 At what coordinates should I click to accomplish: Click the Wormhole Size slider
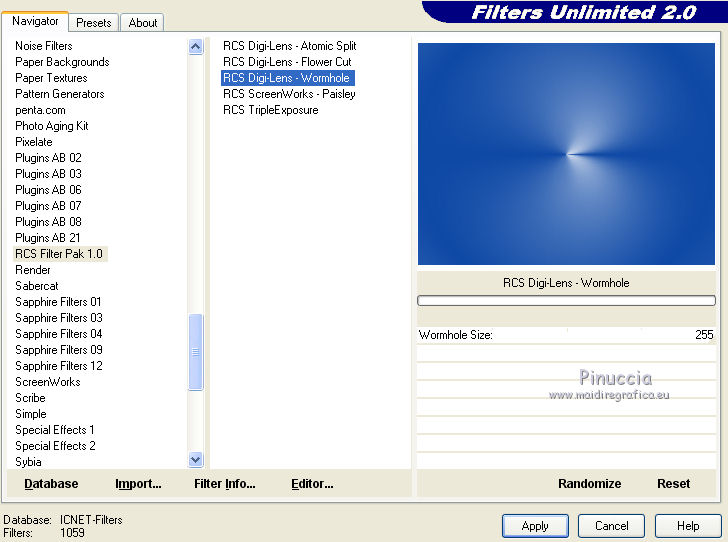566,335
